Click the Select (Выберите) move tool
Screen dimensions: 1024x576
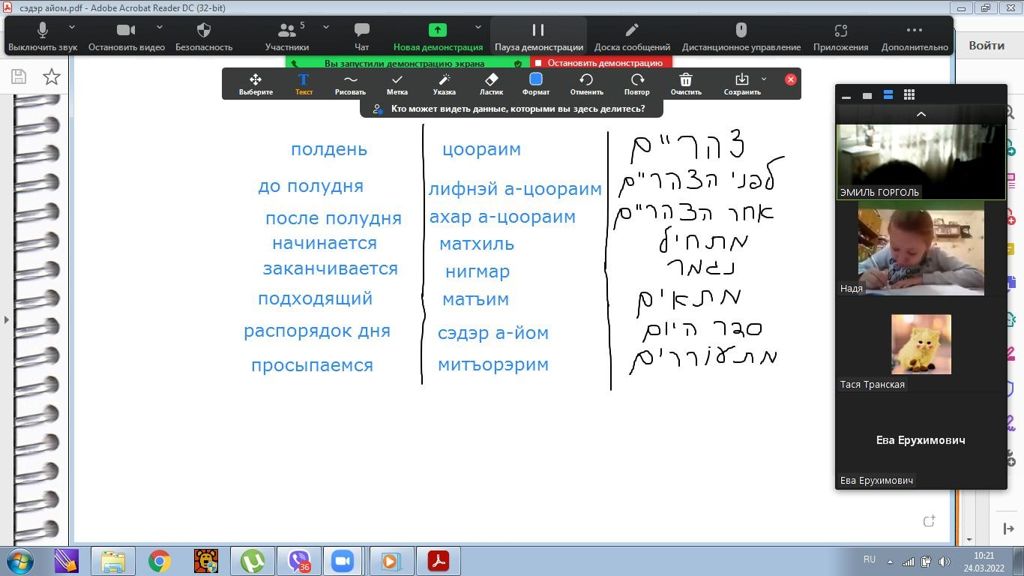256,83
